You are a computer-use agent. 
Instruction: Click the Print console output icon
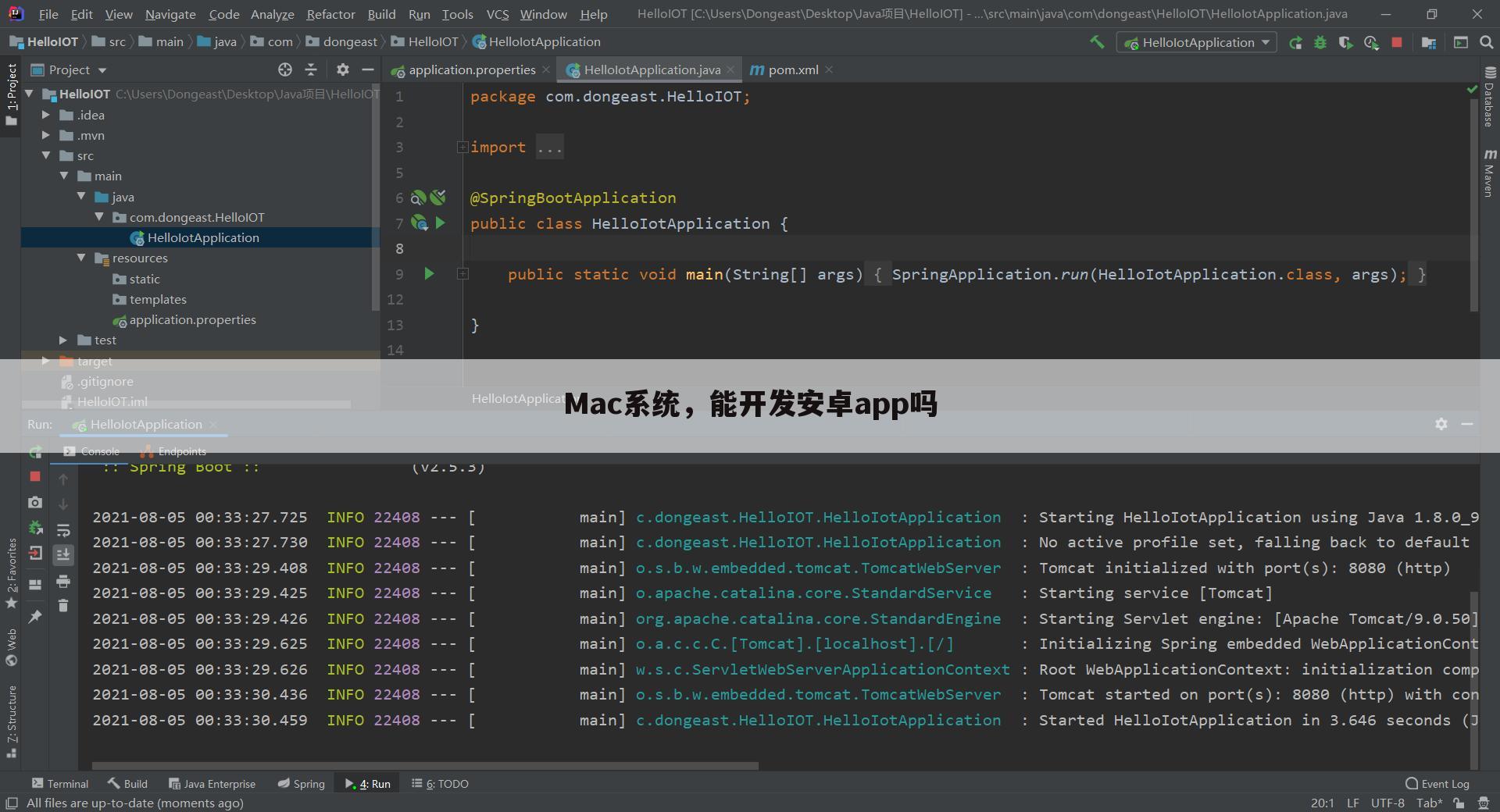coord(63,581)
